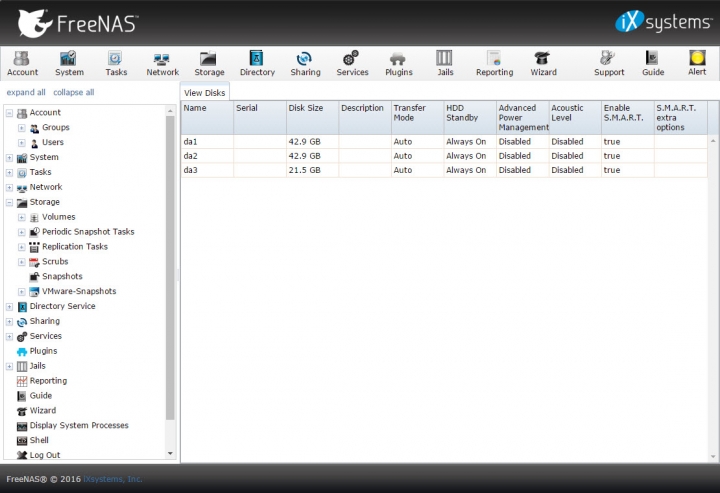Collapse the Account tree node
Image resolution: width=720 pixels, height=493 pixels.
[x=9, y=113]
